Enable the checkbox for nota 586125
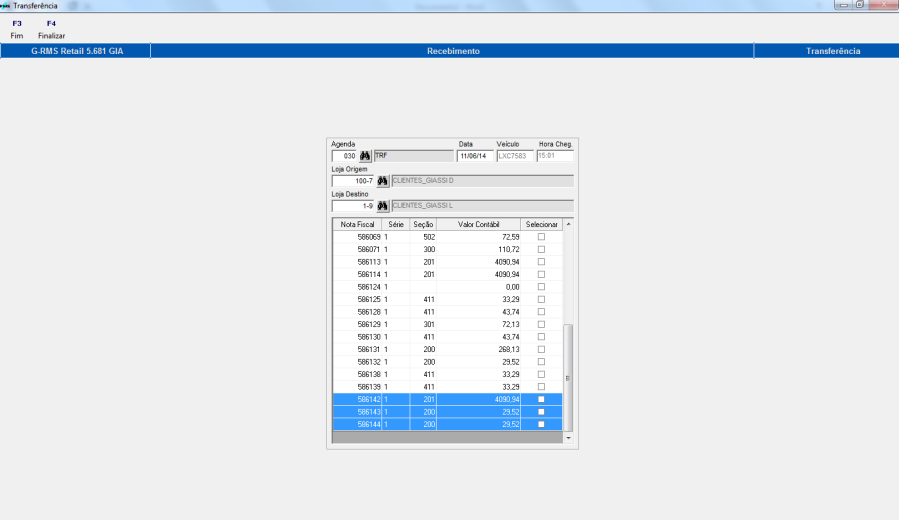899x520 pixels. tap(541, 299)
